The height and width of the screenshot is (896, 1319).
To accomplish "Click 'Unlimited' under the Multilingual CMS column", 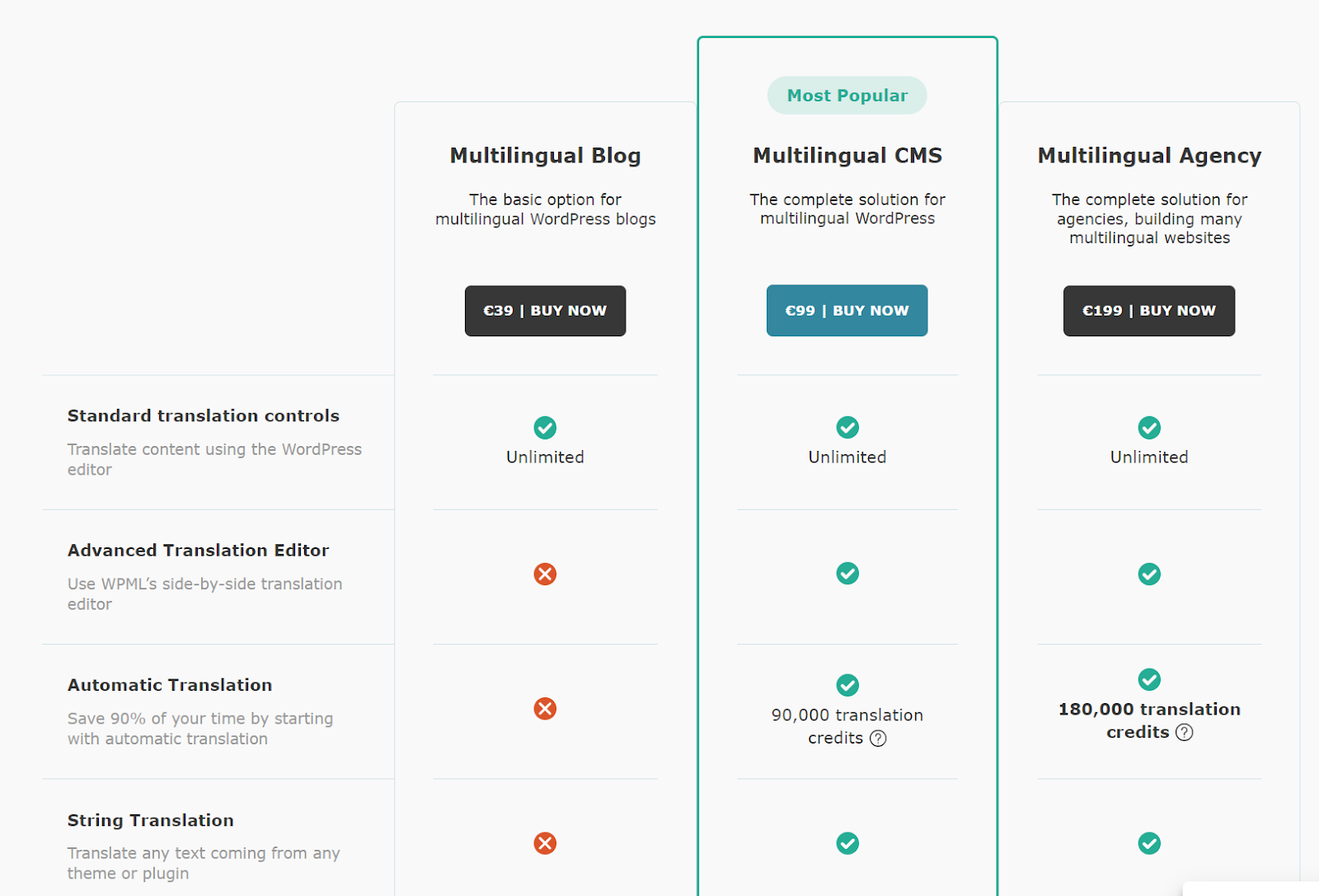I will (847, 457).
